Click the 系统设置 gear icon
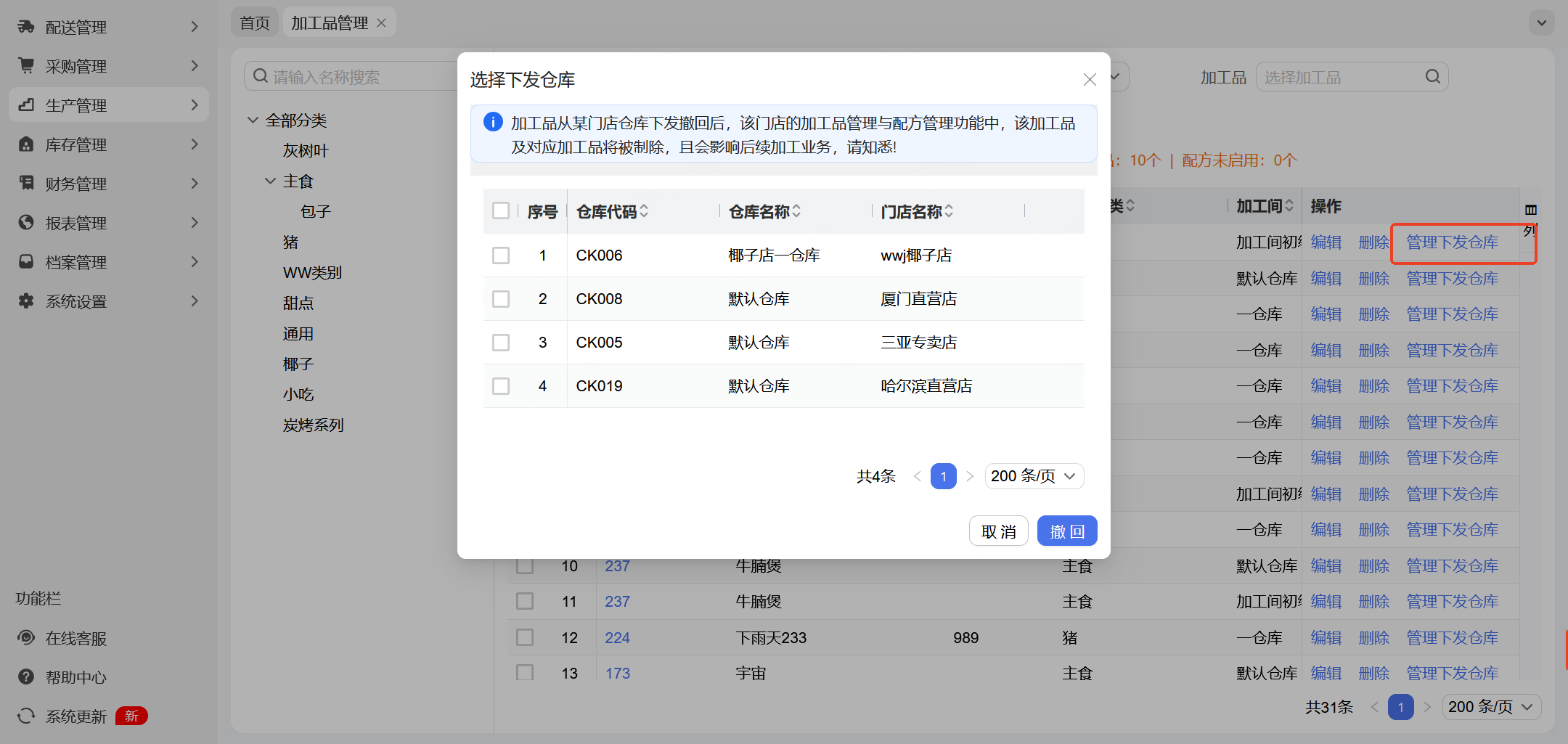 coord(26,301)
